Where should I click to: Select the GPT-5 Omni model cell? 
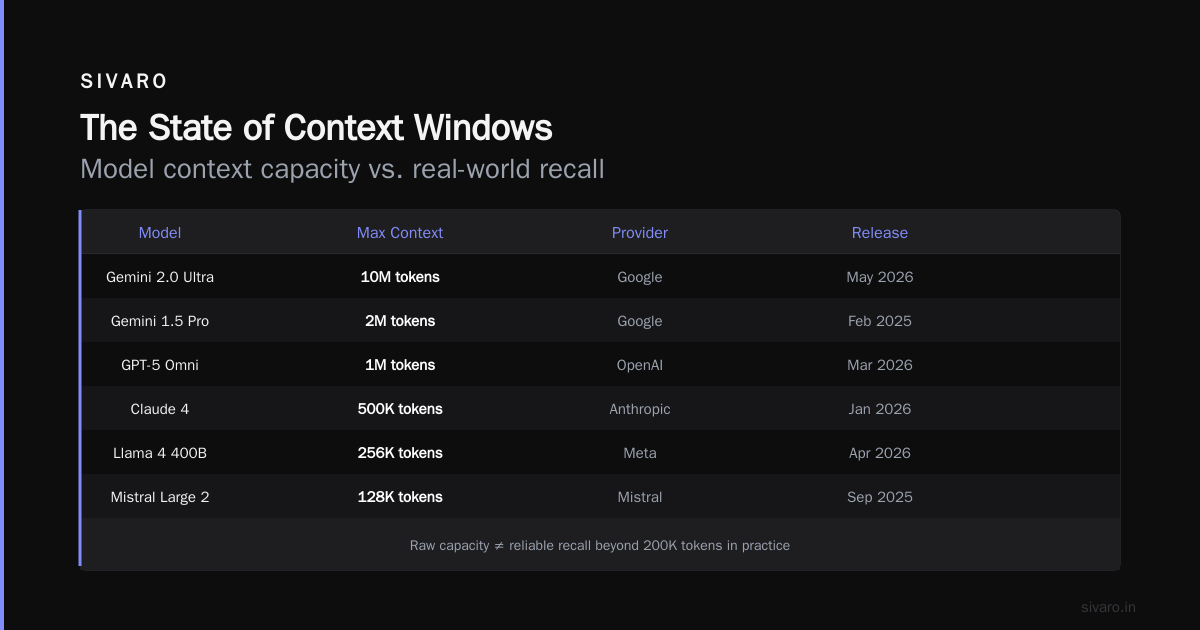[160, 365]
